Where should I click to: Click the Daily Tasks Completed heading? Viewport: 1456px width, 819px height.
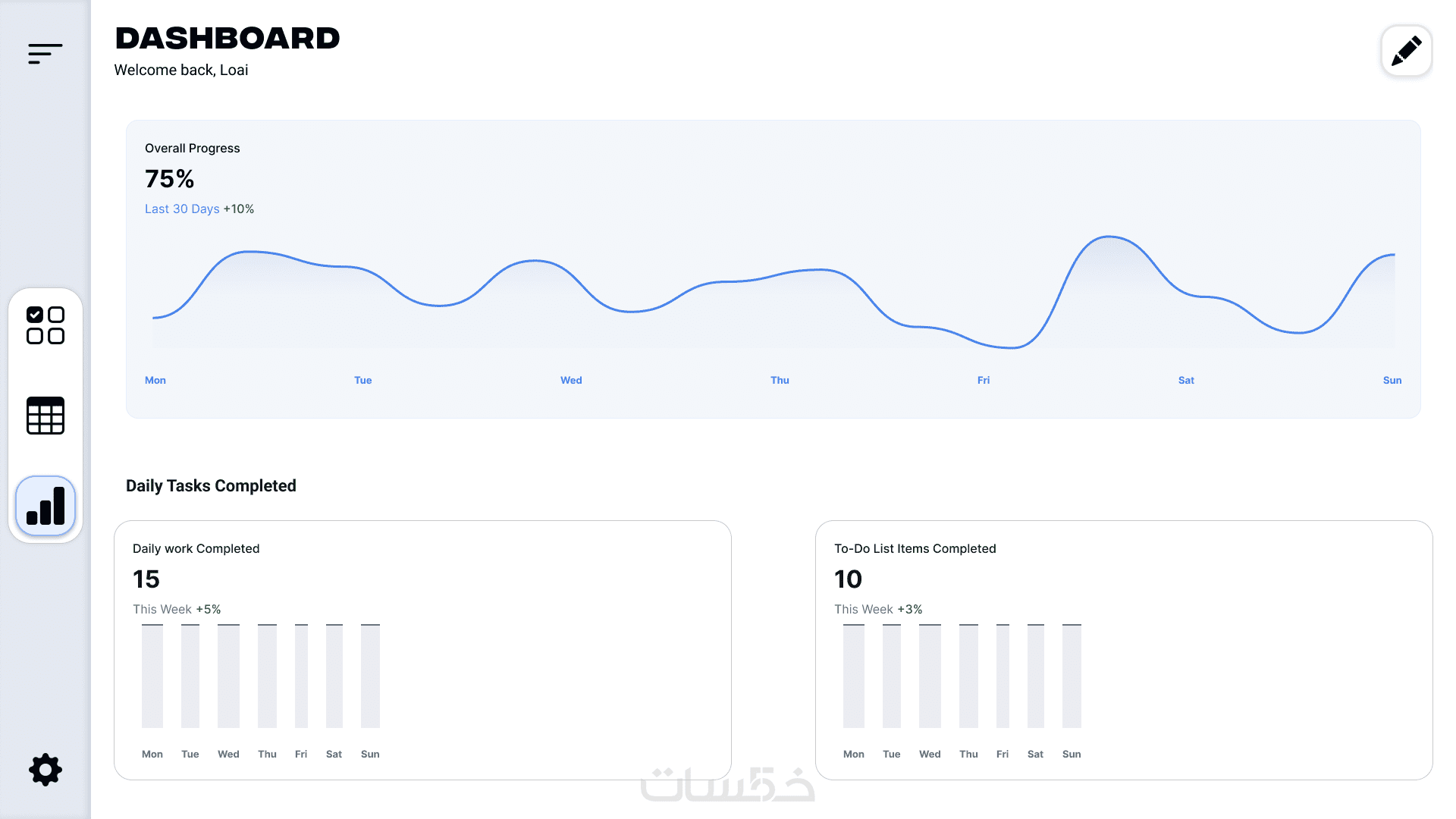pyautogui.click(x=211, y=486)
